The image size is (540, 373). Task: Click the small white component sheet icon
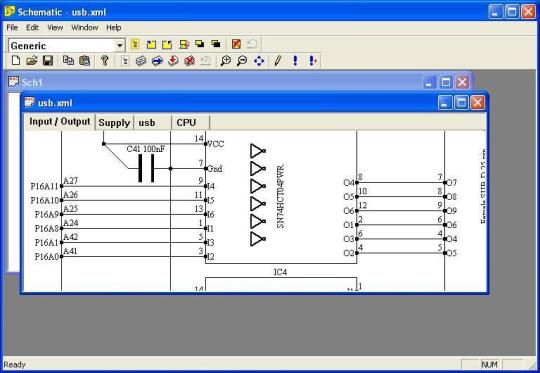(125, 61)
